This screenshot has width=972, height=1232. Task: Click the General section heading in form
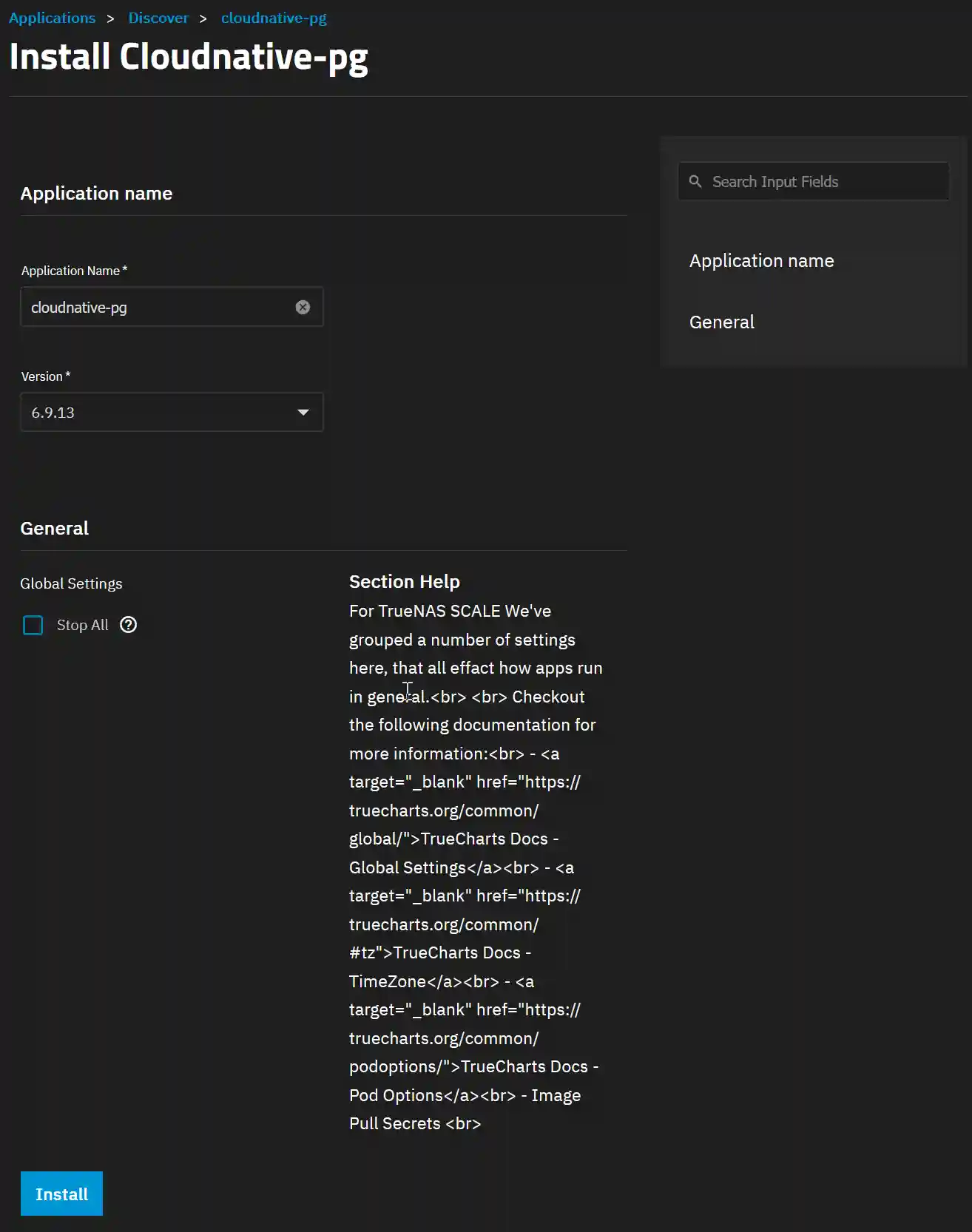tap(55, 528)
